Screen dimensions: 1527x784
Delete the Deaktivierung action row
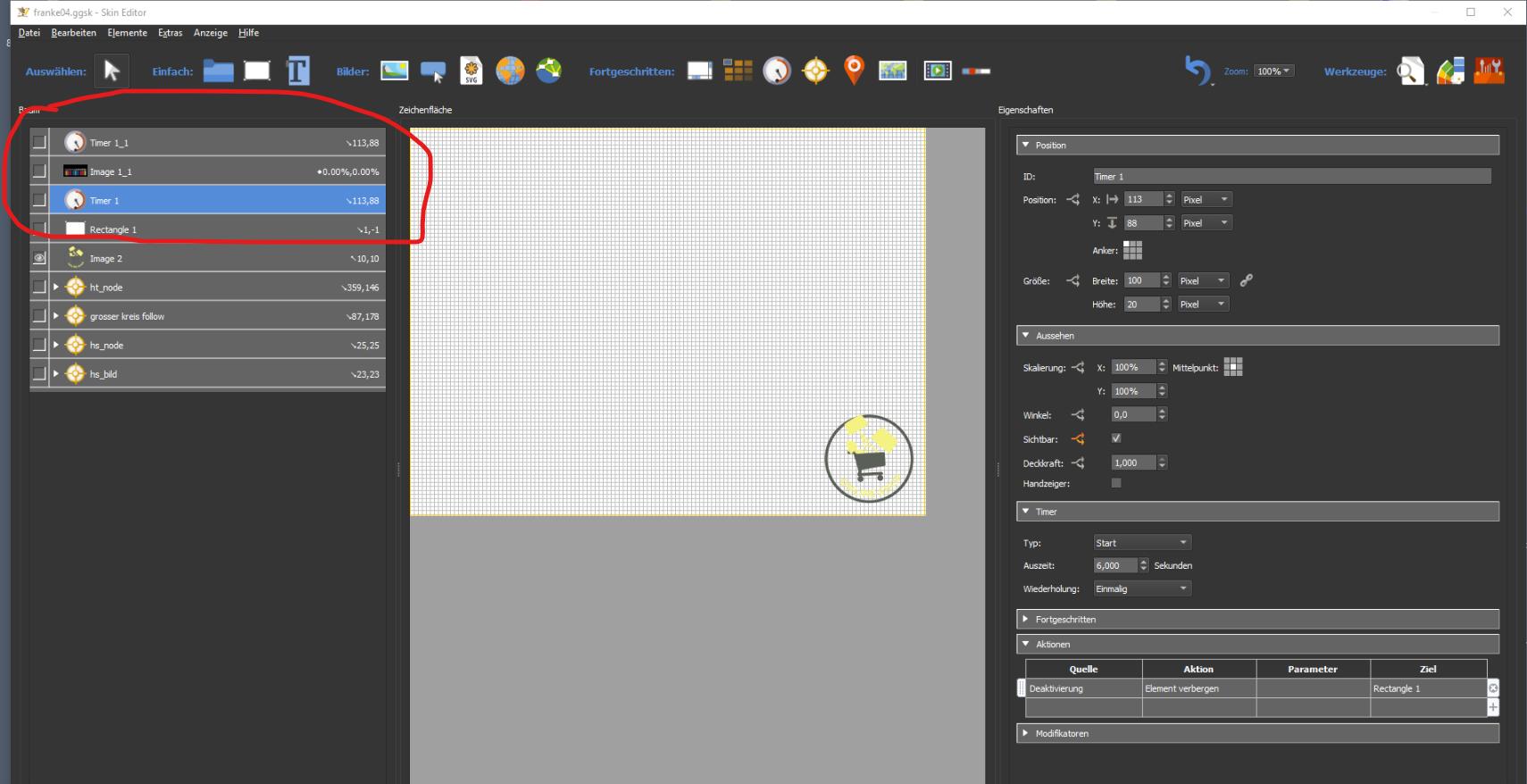[x=1492, y=688]
